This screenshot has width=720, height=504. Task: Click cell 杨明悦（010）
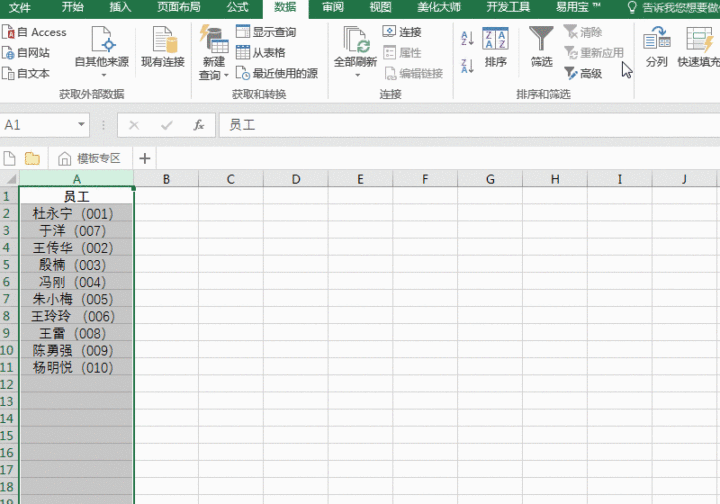[x=77, y=367]
